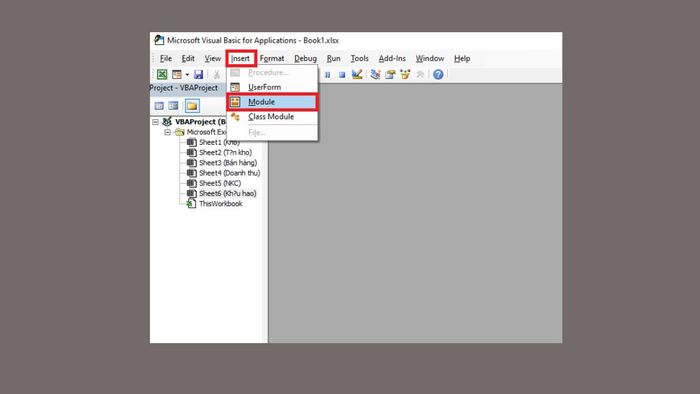Choose Class Module from the Insert menu
The image size is (700, 394).
pyautogui.click(x=272, y=116)
